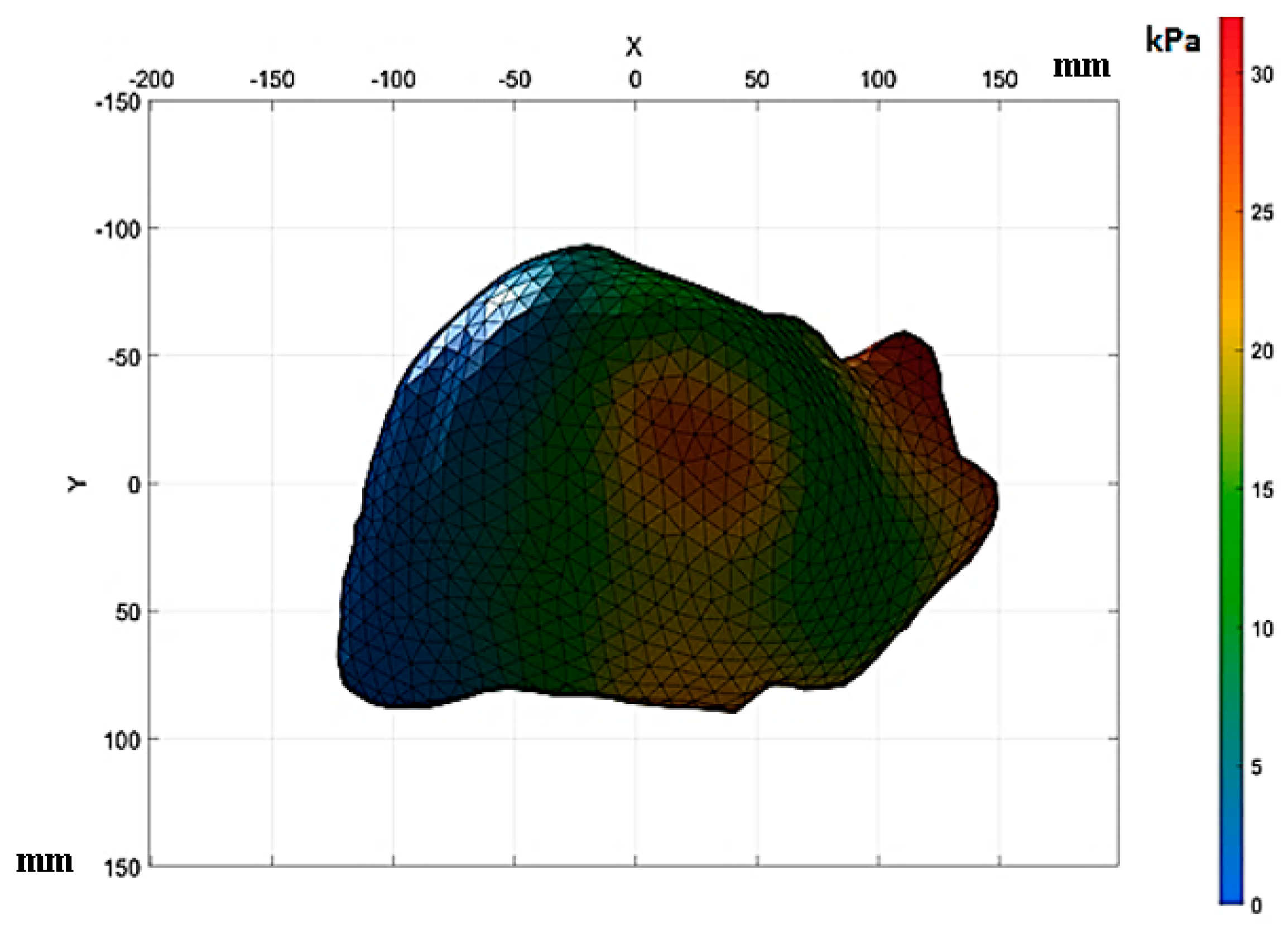The width and height of the screenshot is (1288, 930).
Task: Click the blue bottom of the colorbar
Action: [1231, 894]
